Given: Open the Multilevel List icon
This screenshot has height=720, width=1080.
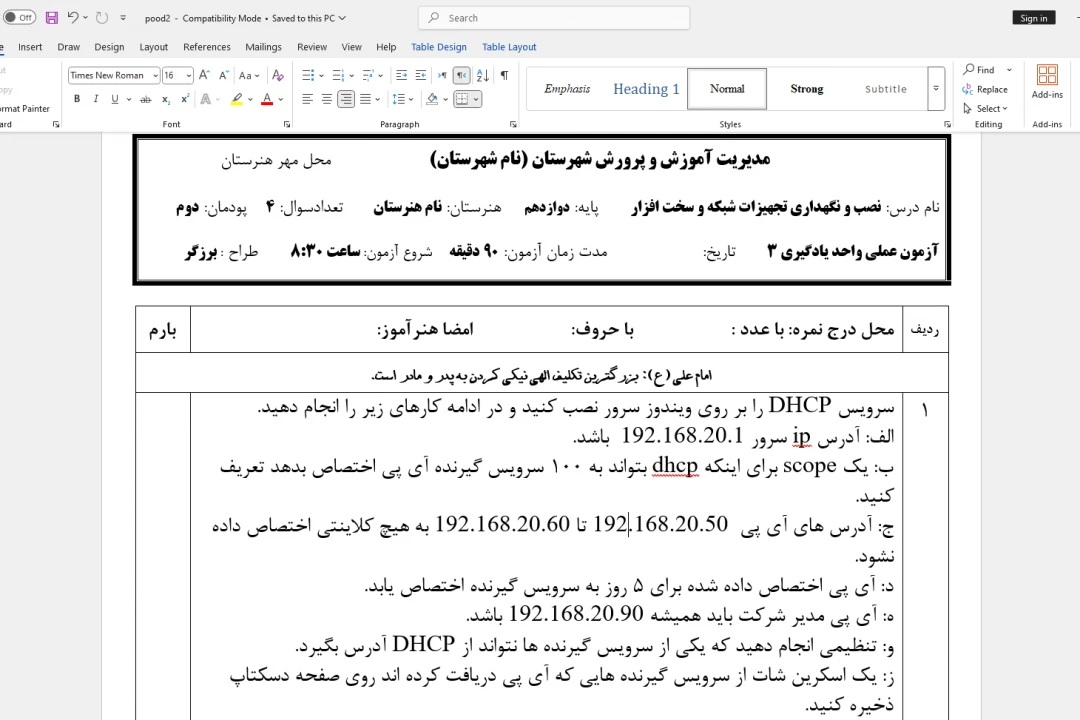Looking at the screenshot, I should [x=368, y=75].
